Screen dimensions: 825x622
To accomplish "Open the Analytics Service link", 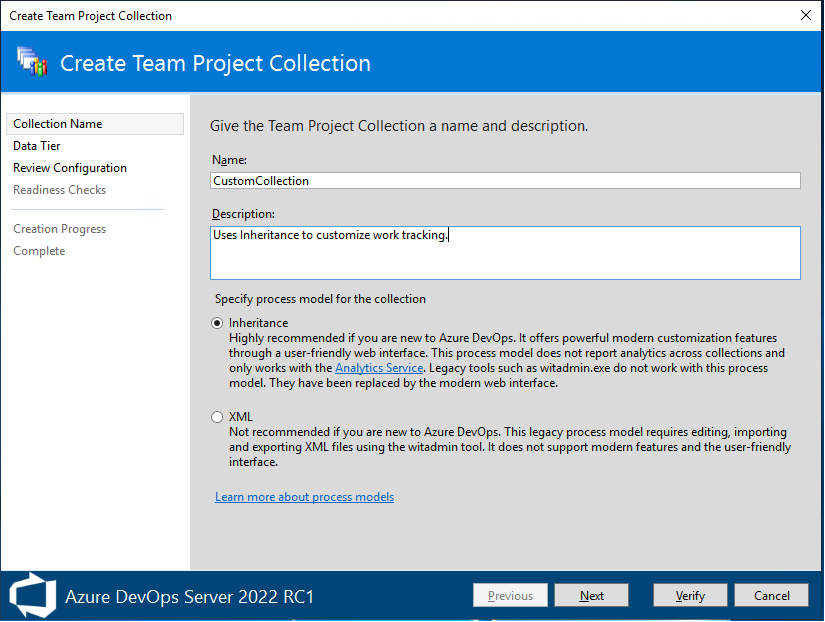I will coord(379,367).
